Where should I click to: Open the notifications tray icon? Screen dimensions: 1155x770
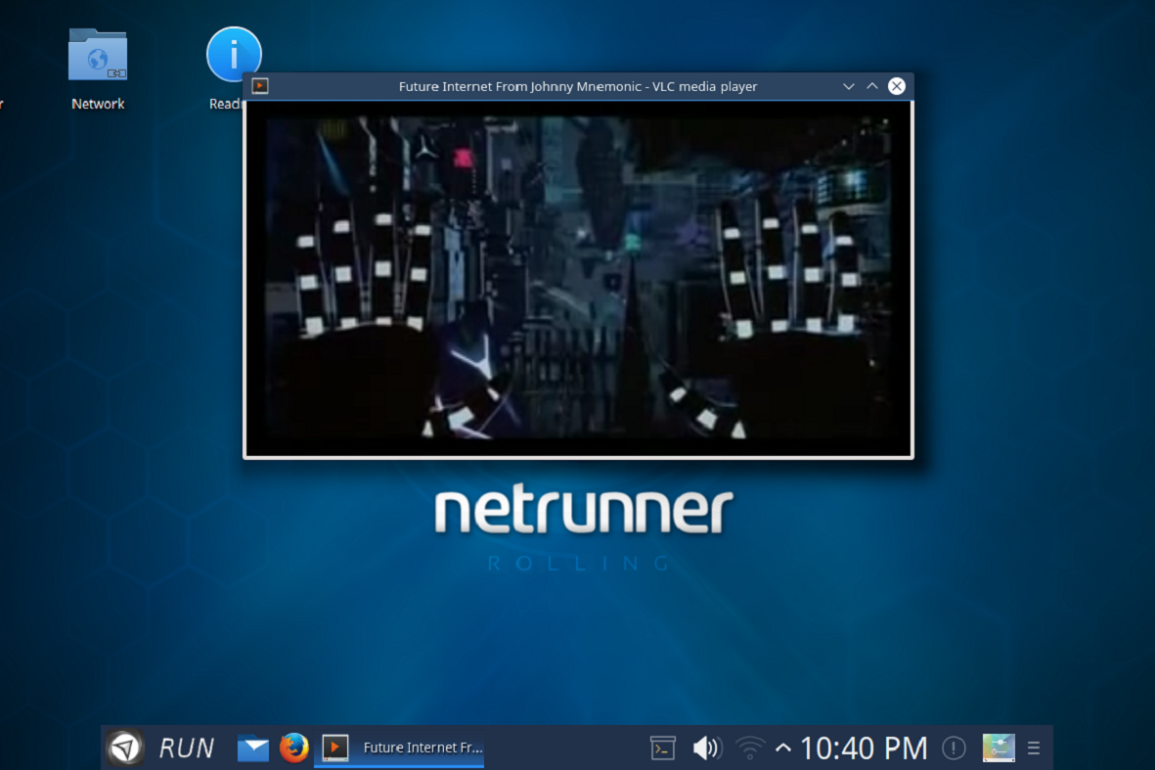coord(954,748)
